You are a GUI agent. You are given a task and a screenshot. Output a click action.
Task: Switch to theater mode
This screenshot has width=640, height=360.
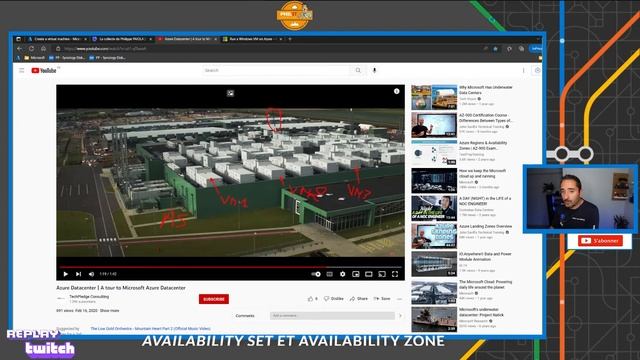click(369, 274)
